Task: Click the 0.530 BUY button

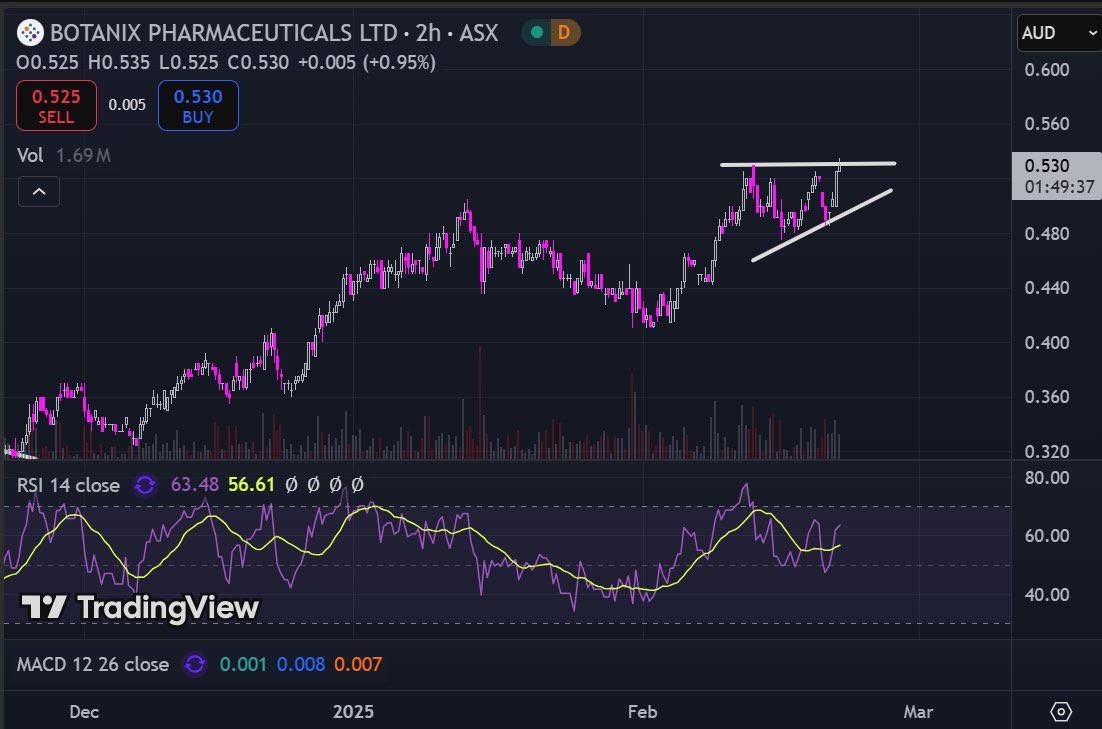Action: [x=198, y=105]
